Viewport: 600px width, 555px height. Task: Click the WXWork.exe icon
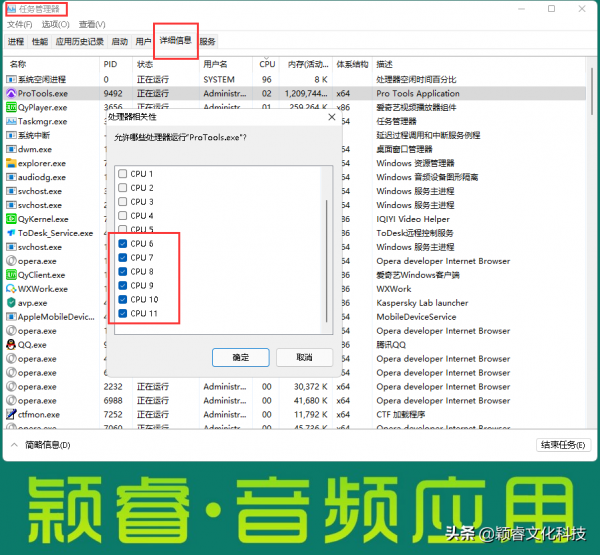click(x=11, y=289)
